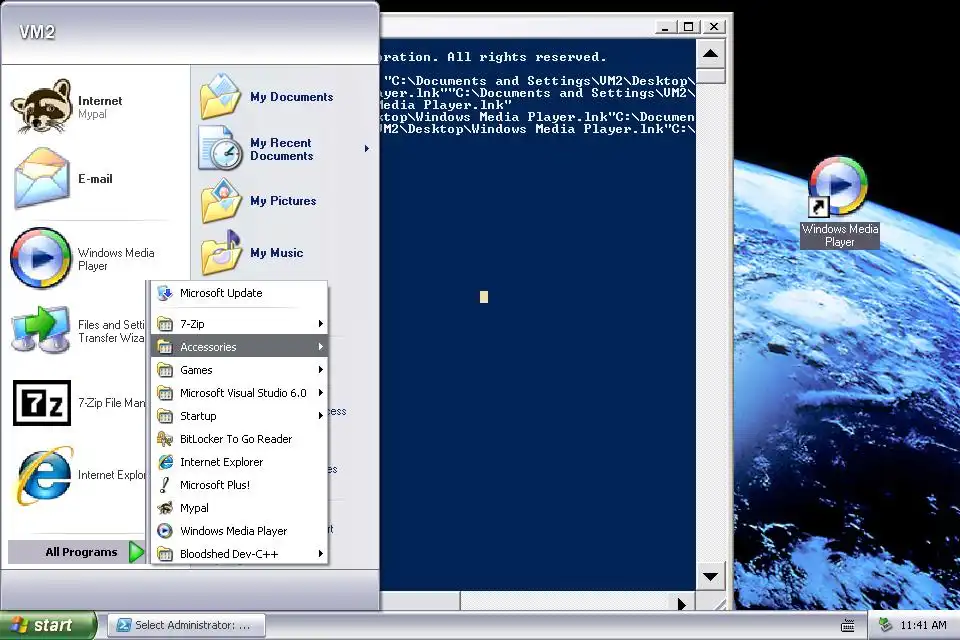Open My Documents folder icon
The height and width of the screenshot is (640, 960).
point(220,96)
